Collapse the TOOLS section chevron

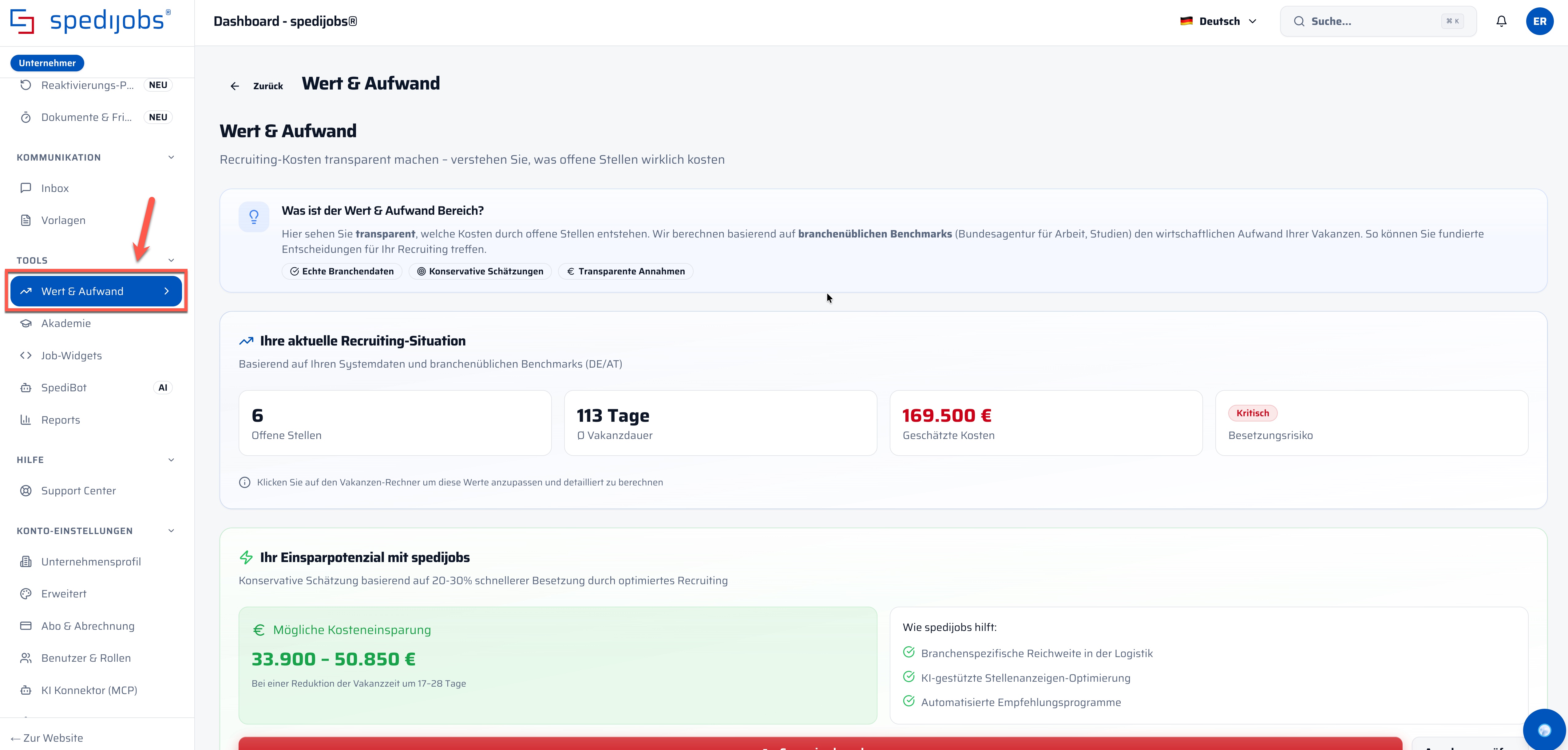[171, 260]
